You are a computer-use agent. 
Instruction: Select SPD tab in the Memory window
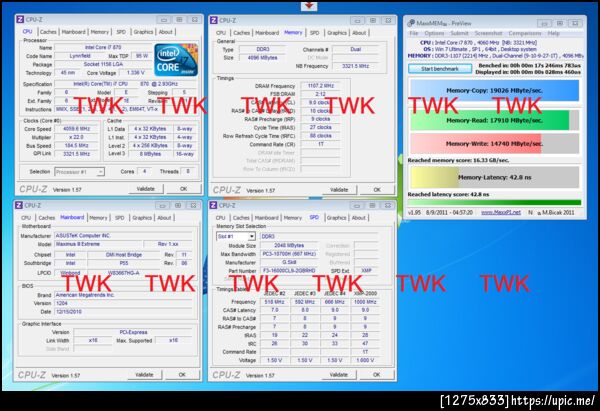[315, 33]
